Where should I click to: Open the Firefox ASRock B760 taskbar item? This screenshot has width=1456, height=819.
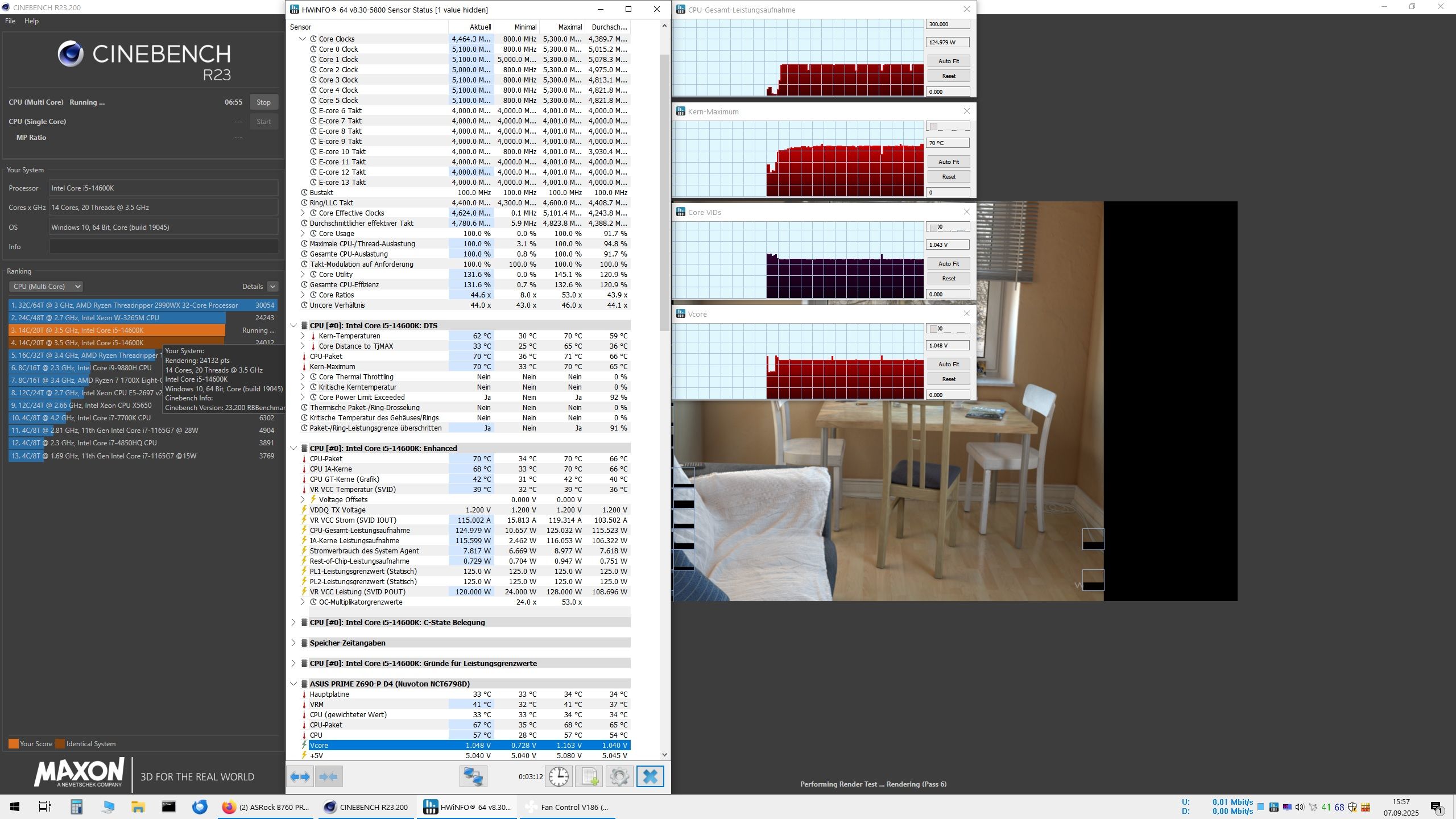[x=265, y=807]
